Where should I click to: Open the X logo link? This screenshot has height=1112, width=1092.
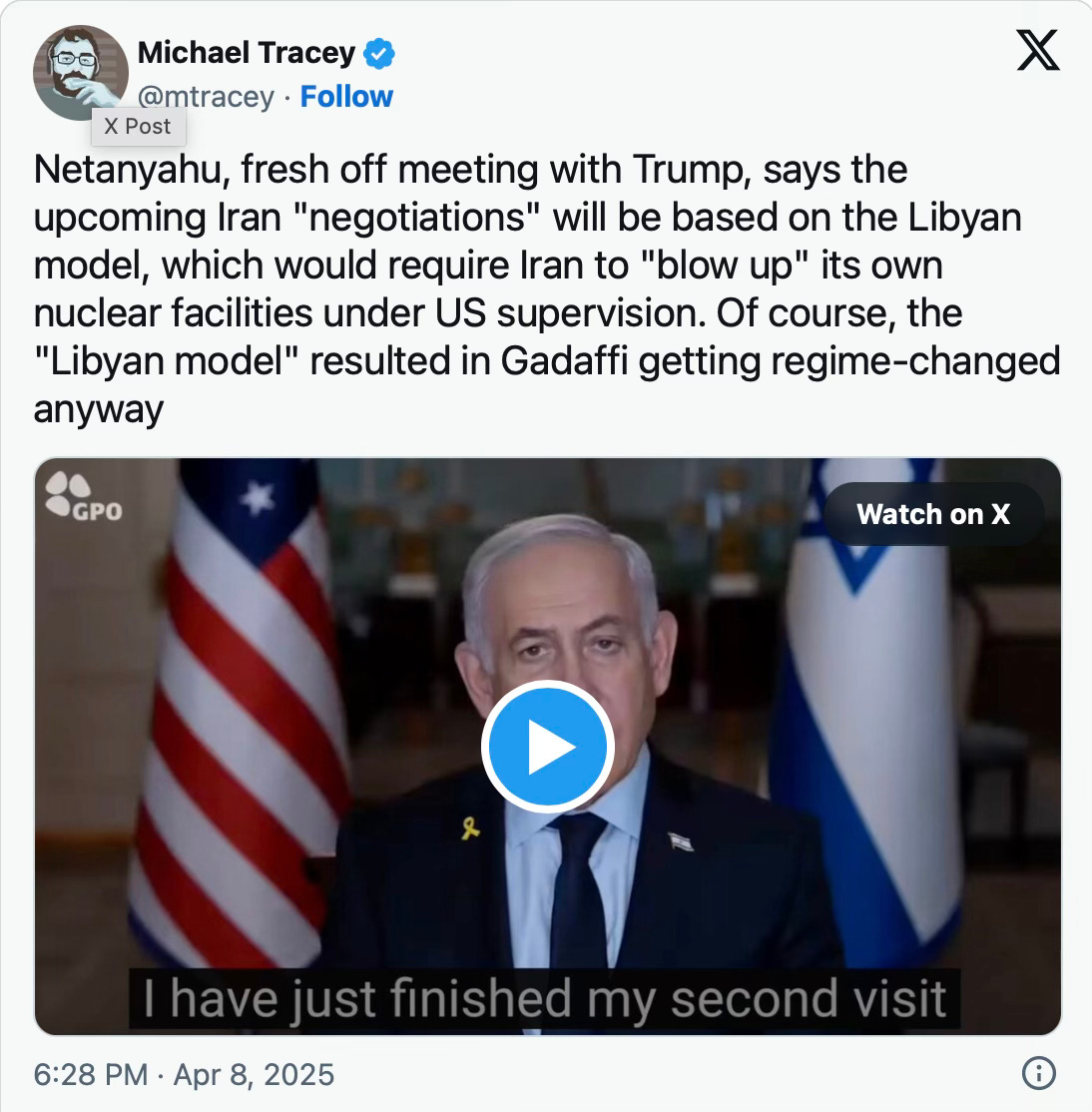click(x=1037, y=50)
